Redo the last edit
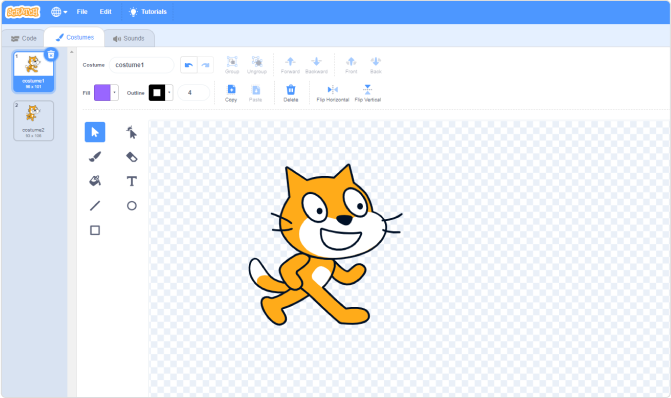671x398 pixels. click(x=205, y=65)
